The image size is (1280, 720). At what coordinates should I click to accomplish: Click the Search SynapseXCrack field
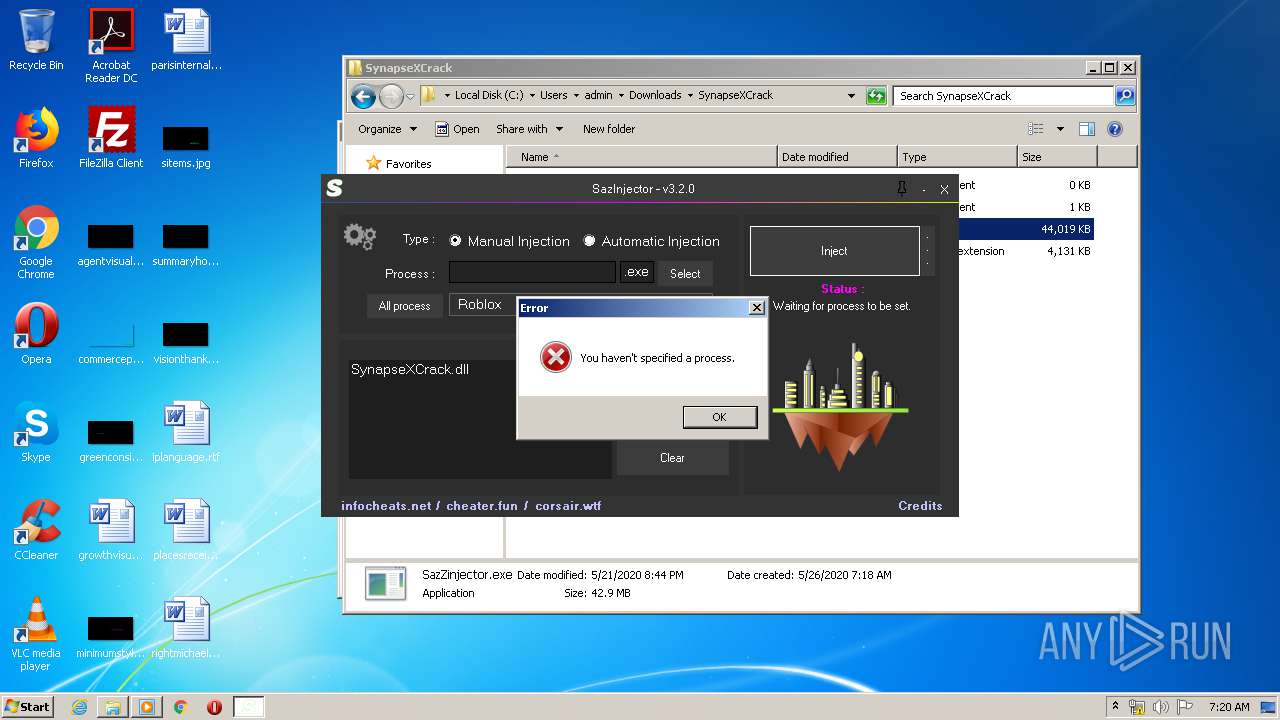1003,96
